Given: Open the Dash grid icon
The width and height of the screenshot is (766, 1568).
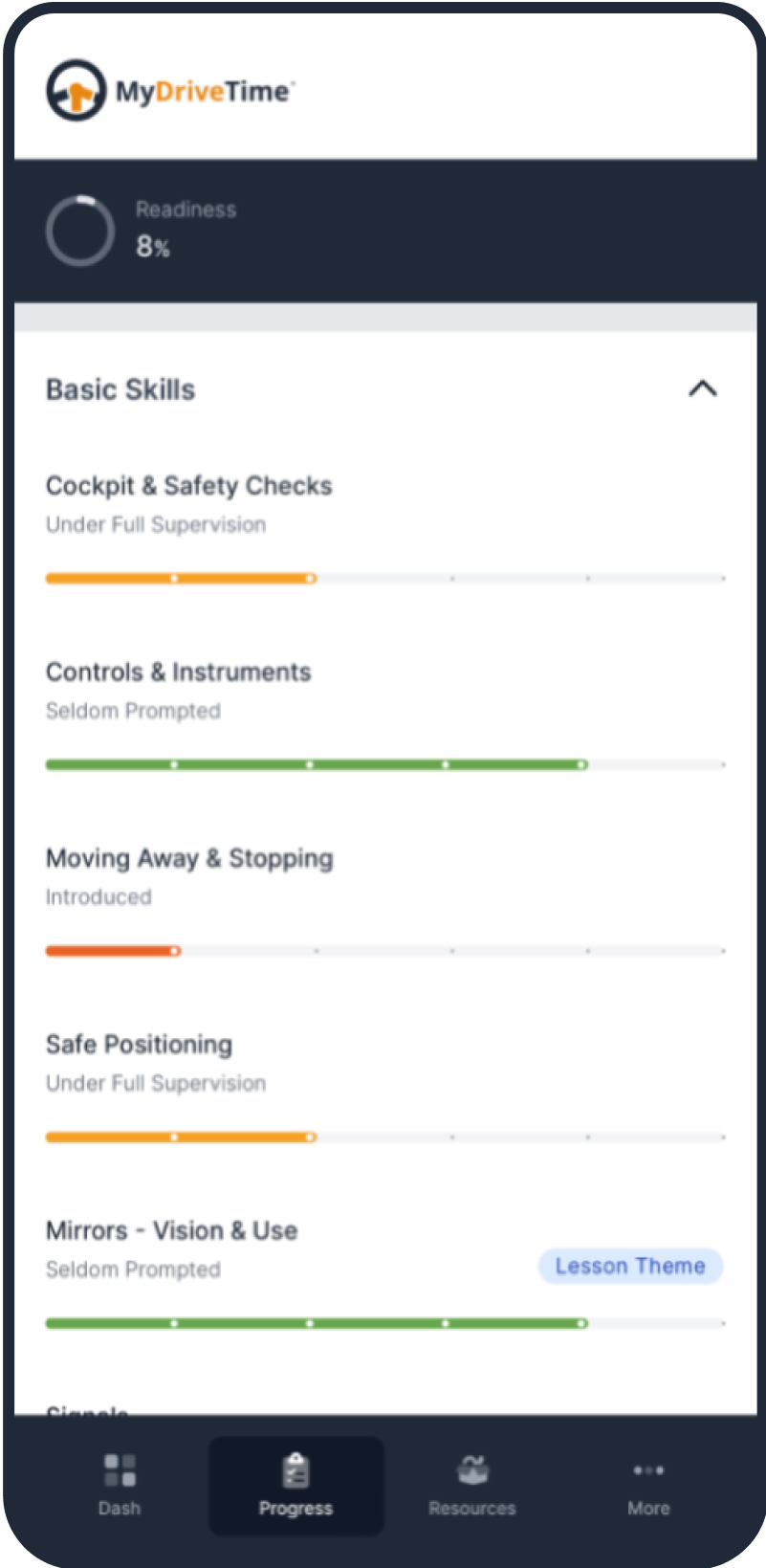Looking at the screenshot, I should (120, 1470).
